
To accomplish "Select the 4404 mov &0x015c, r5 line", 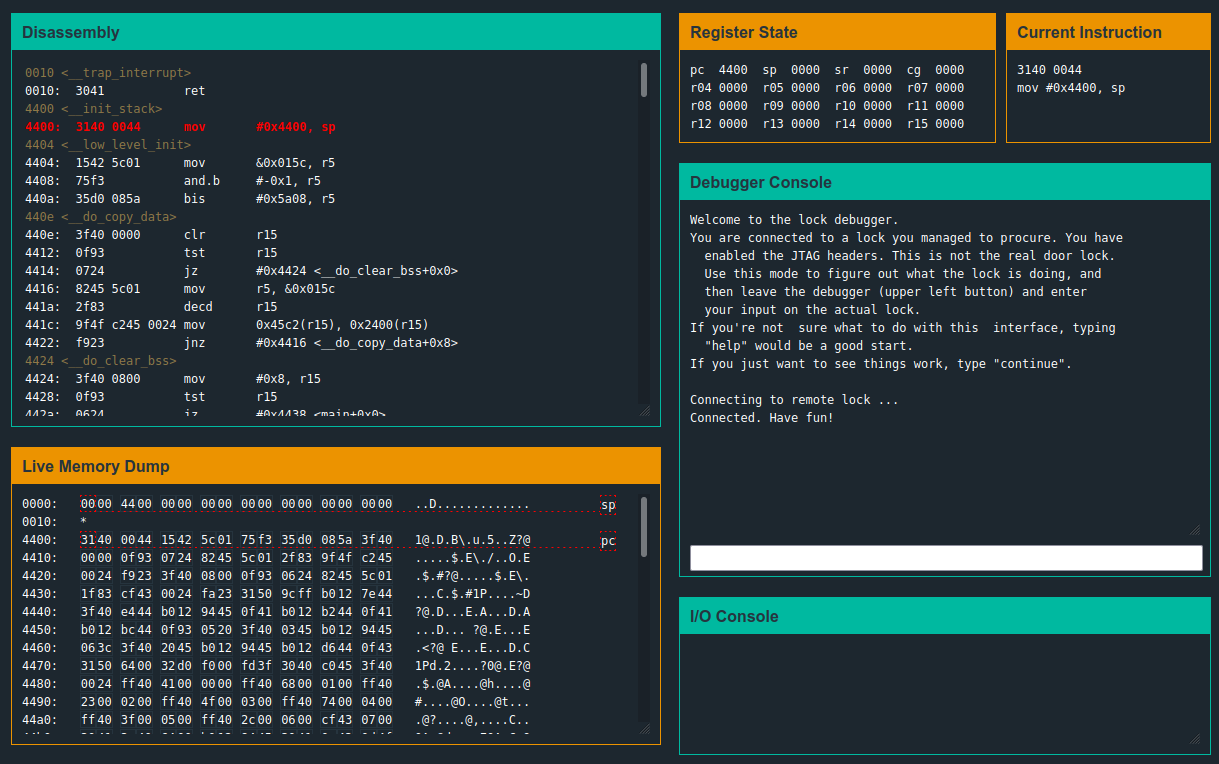I will pos(180,163).
